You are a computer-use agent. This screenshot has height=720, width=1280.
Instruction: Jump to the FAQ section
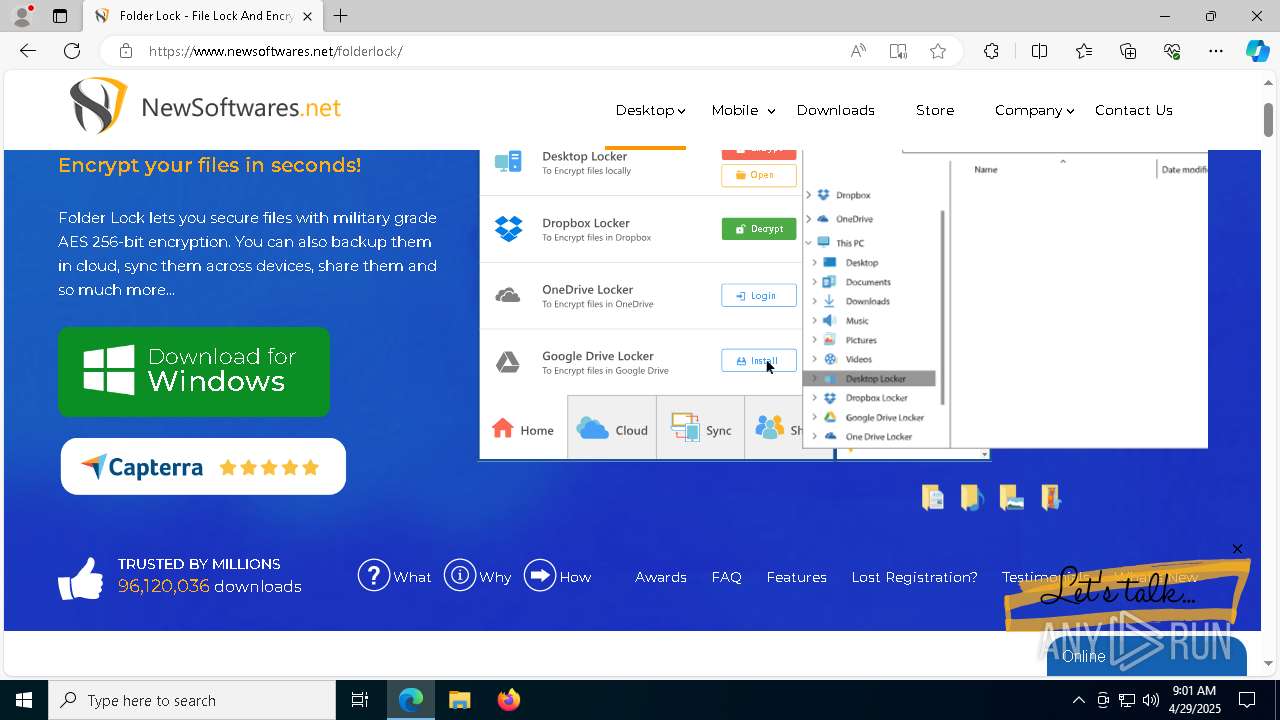726,577
